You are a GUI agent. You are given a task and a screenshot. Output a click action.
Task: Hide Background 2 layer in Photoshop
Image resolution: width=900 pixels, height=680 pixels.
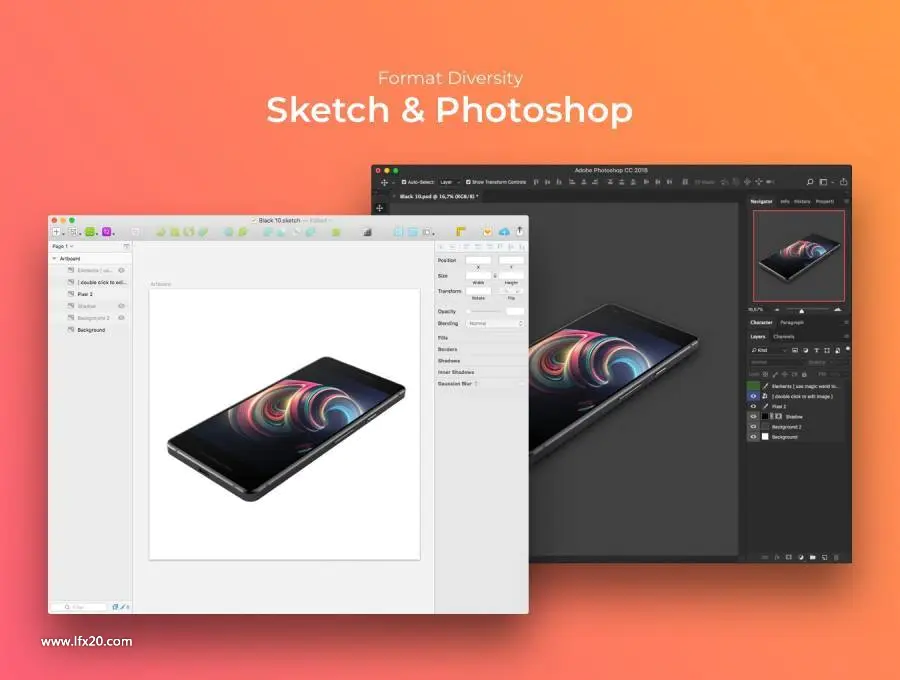coord(753,427)
